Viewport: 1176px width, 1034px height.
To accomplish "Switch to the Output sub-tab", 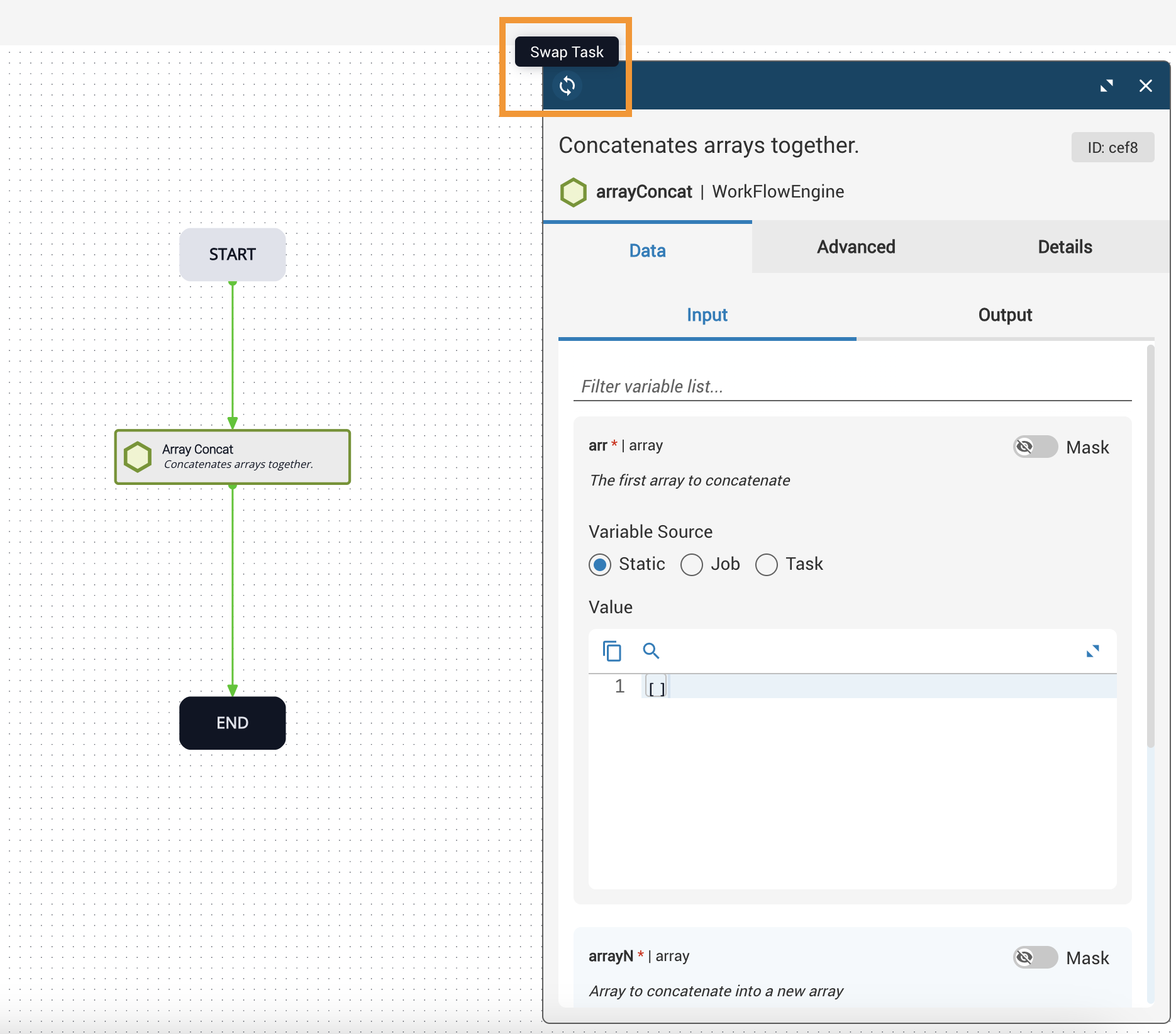I will click(x=1004, y=315).
